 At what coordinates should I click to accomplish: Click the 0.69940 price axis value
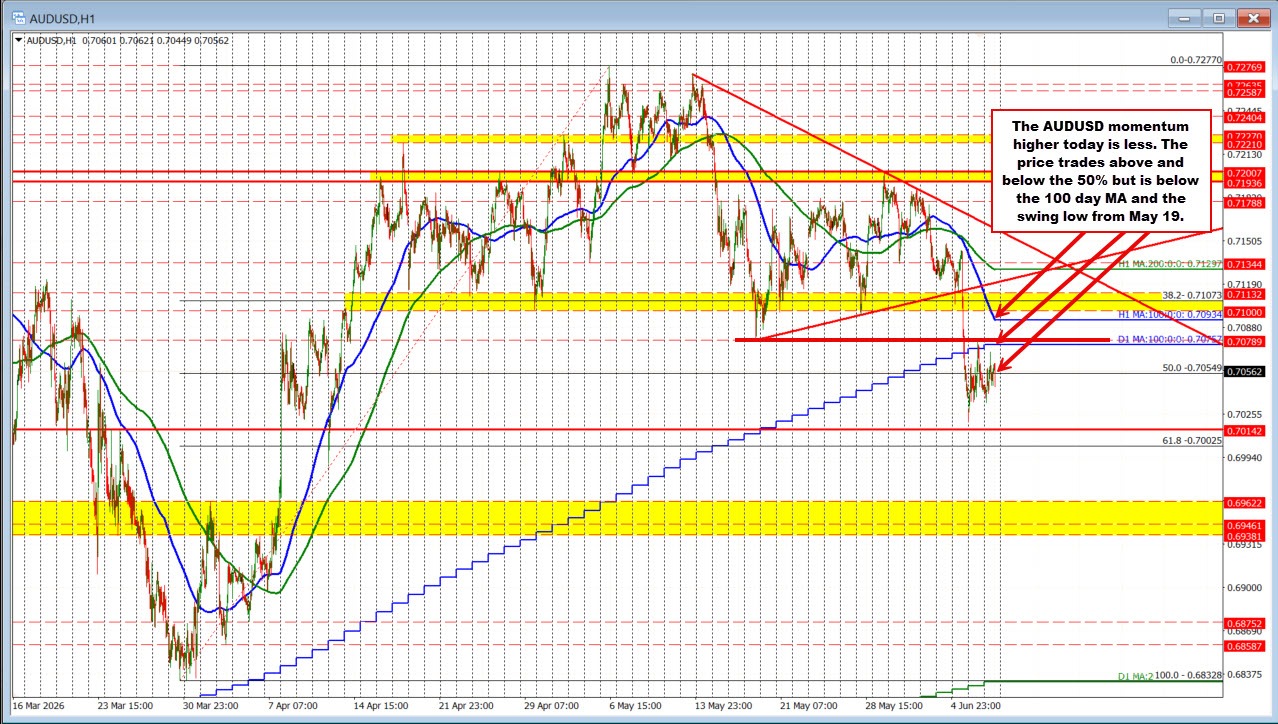pos(1243,458)
